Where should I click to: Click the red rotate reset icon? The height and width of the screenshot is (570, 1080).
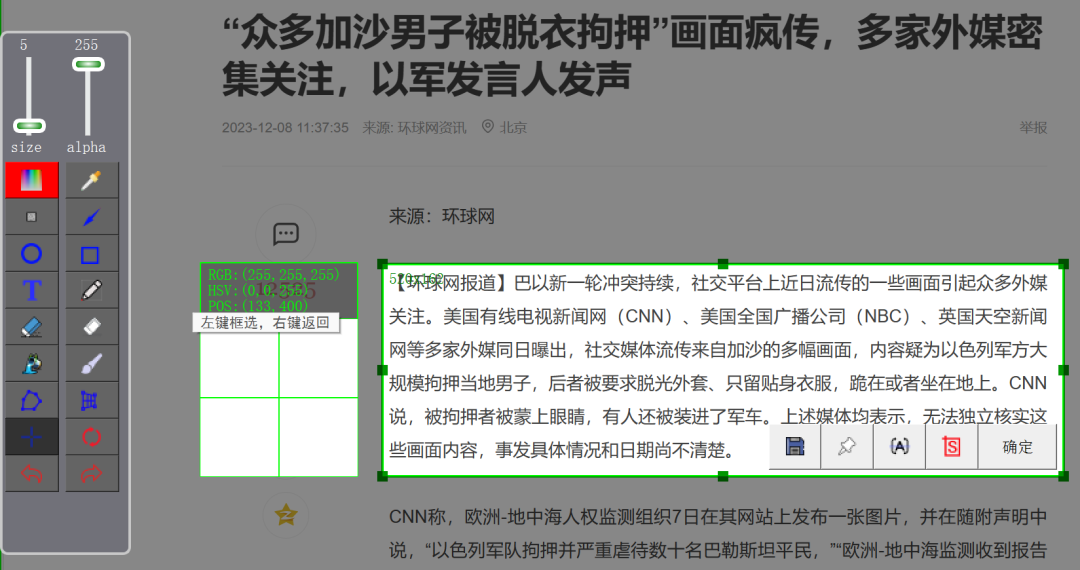[92, 436]
